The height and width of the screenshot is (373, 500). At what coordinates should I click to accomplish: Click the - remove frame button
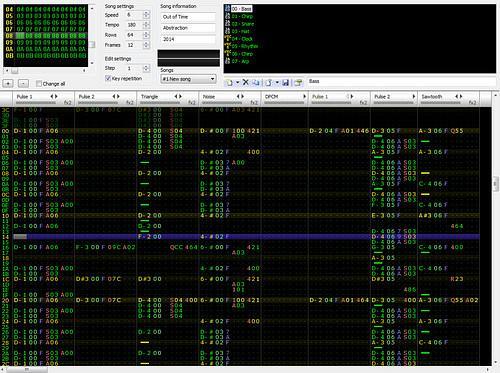point(23,83)
